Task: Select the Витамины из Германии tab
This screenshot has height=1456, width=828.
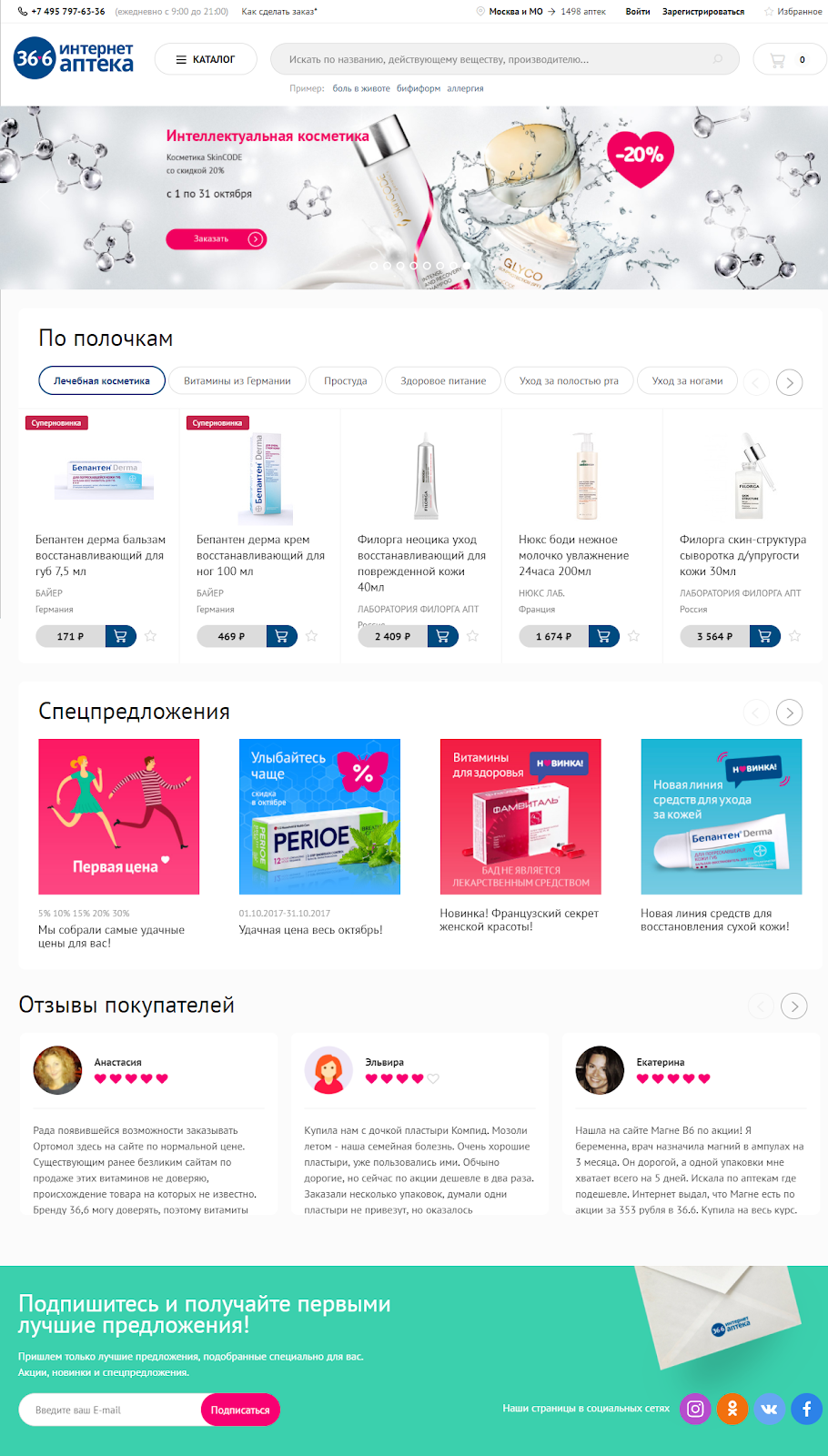Action: pos(237,381)
